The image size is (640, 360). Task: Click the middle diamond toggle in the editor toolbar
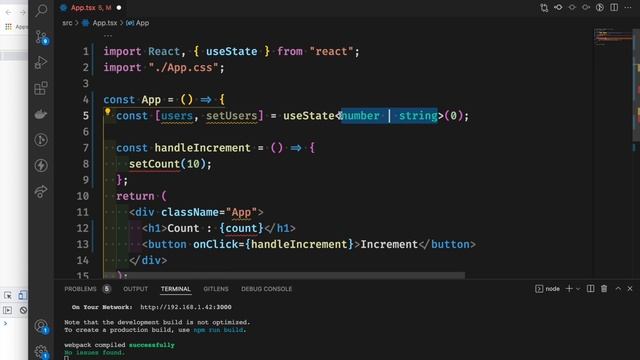[x=572, y=7]
